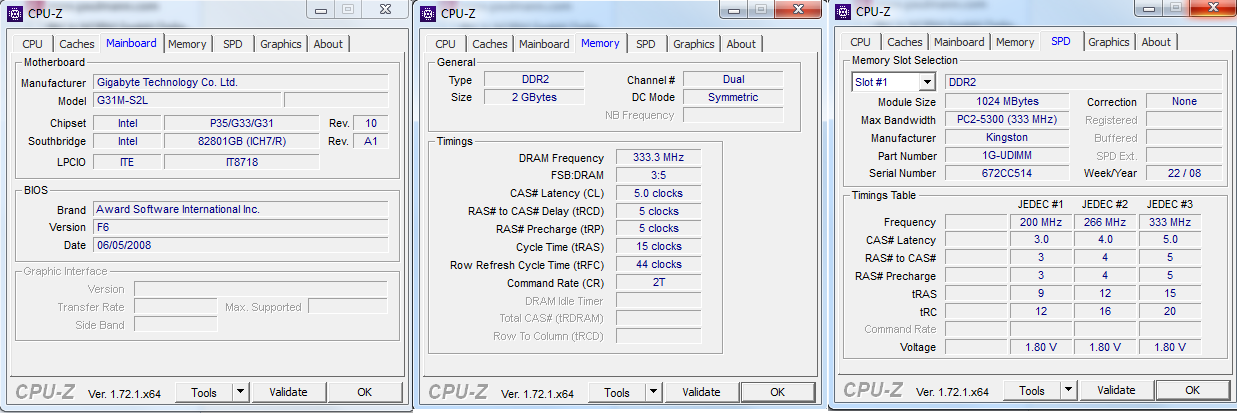Open the Caches tab in the Memory window
1237x413 pixels.
(x=490, y=44)
